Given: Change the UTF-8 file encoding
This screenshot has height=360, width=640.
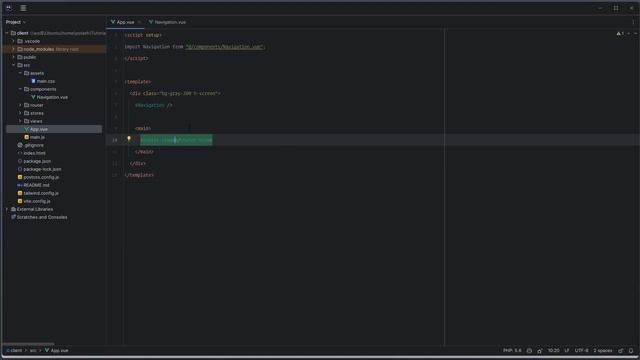Looking at the screenshot, I should [x=581, y=351].
